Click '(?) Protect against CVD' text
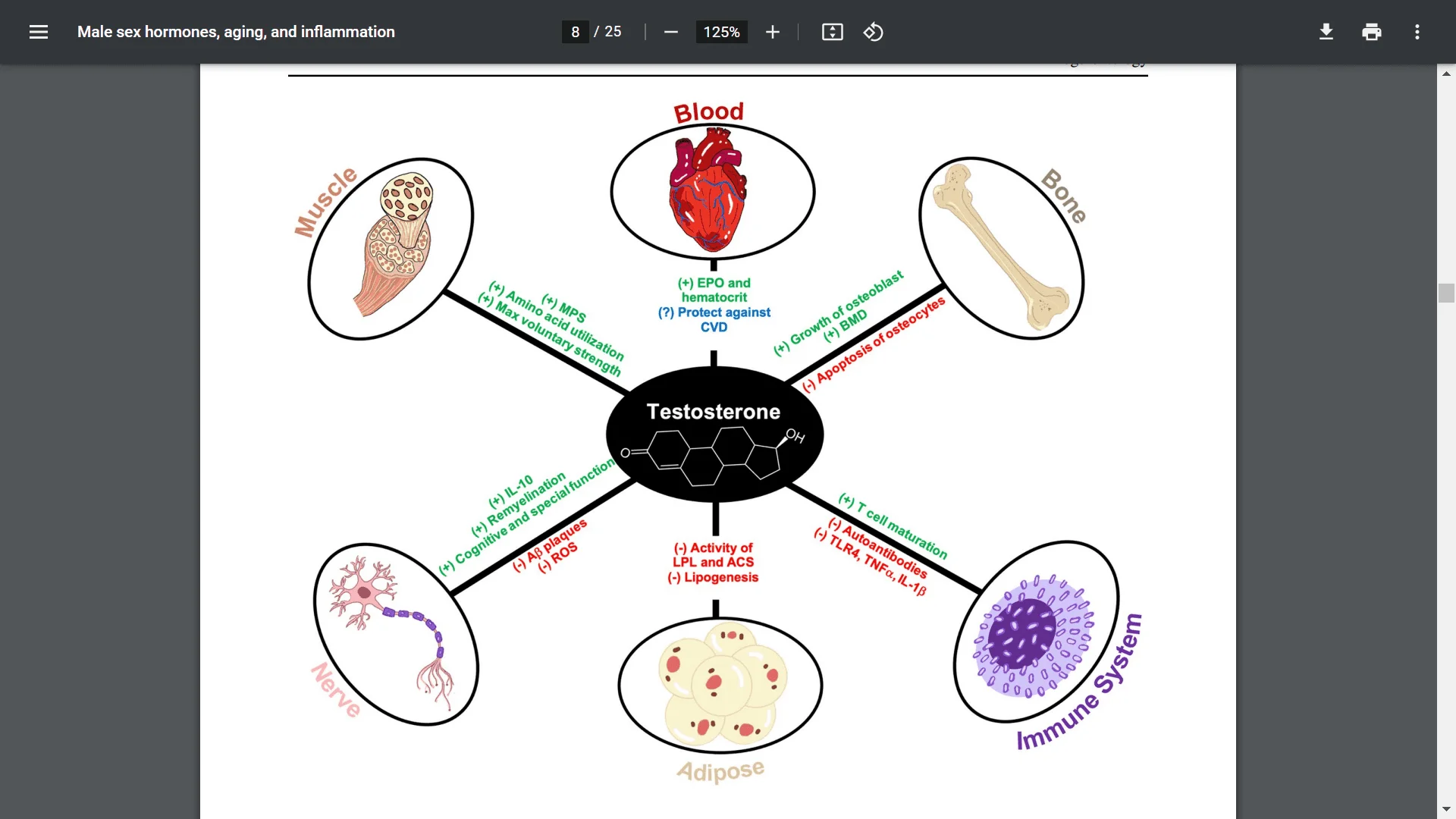This screenshot has width=1456, height=819. click(714, 319)
